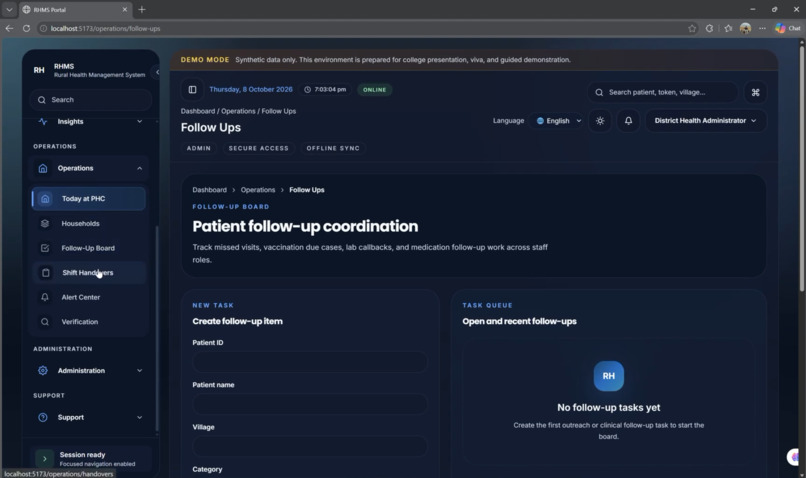The height and width of the screenshot is (478, 806).
Task: Follow the Operations breadcrumb link
Action: coord(258,190)
